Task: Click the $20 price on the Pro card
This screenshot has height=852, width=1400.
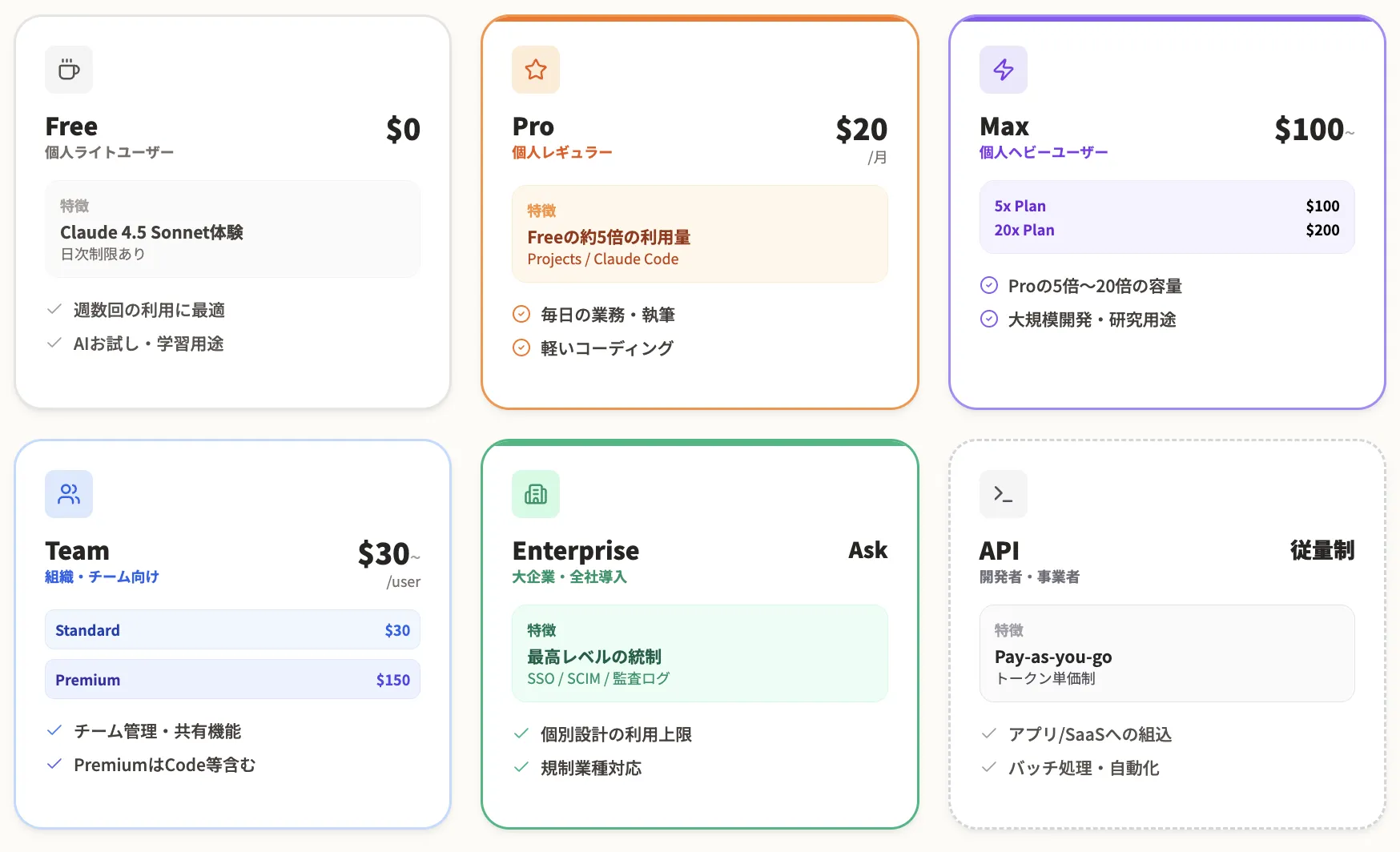Action: click(x=861, y=129)
